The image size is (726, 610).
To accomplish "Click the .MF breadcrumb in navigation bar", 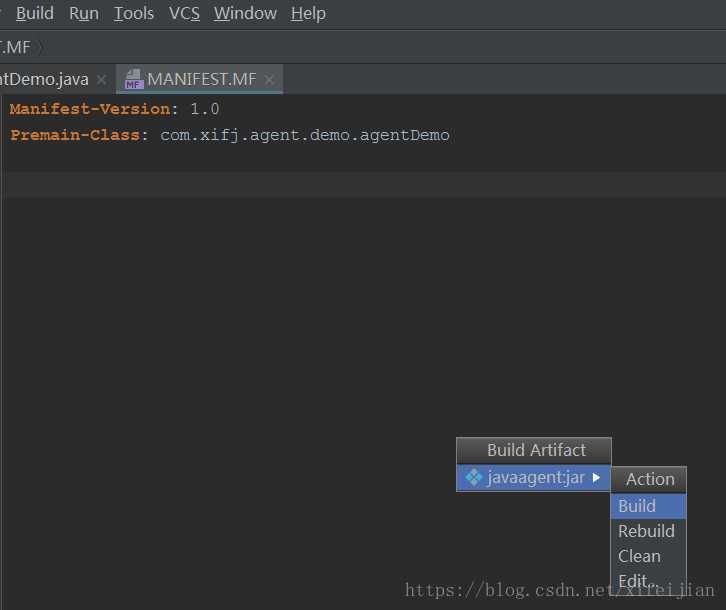I will [16, 47].
